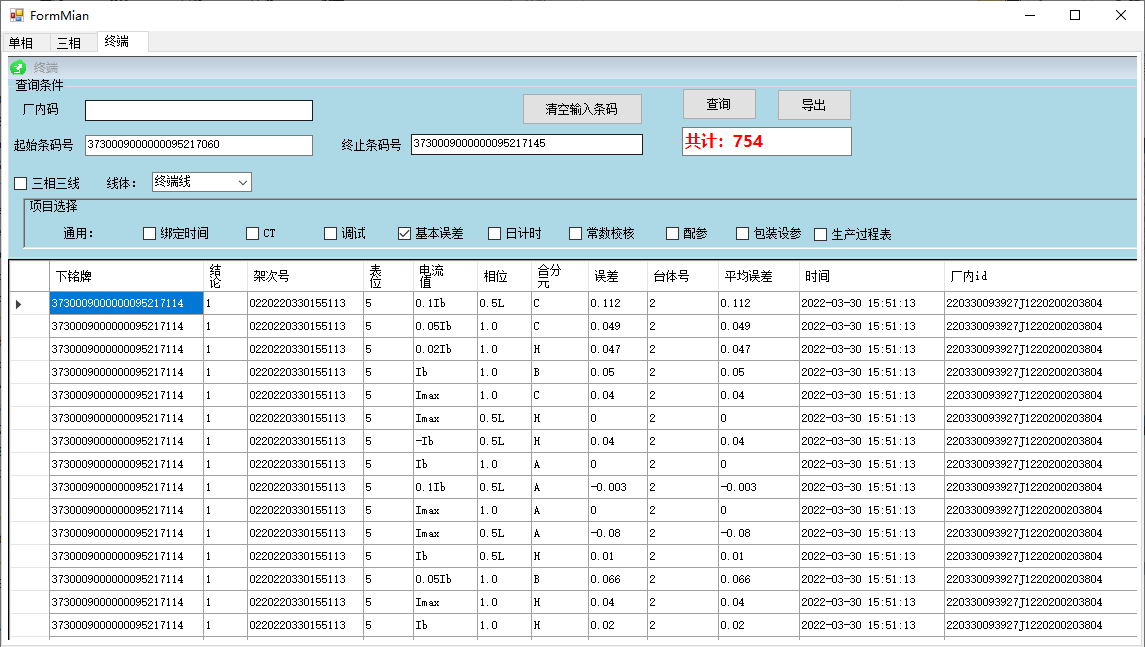Click the 时间 column header
This screenshot has height=647, width=1145.
(x=870, y=276)
